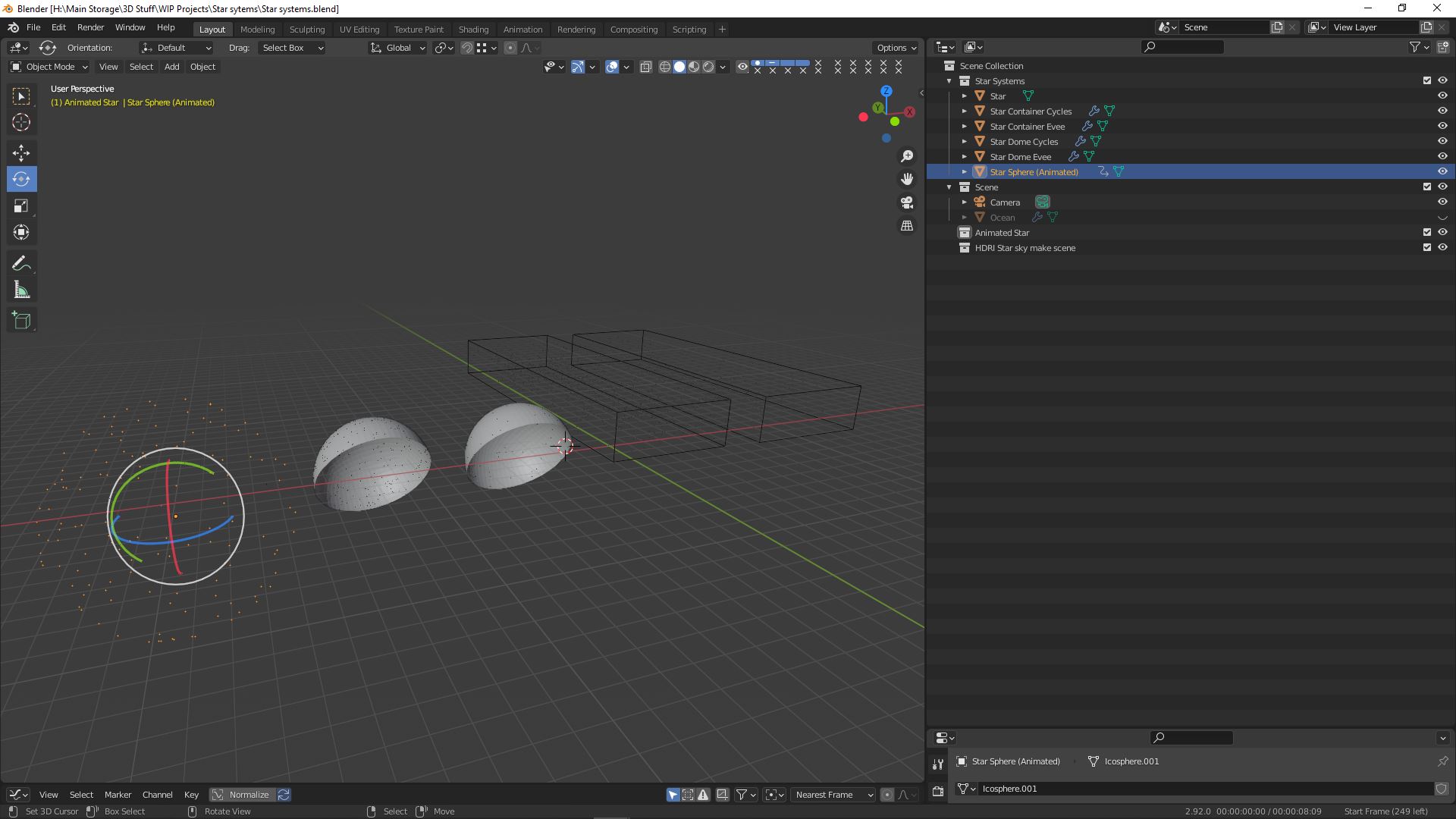Select the Add Cube tool

coord(21,319)
